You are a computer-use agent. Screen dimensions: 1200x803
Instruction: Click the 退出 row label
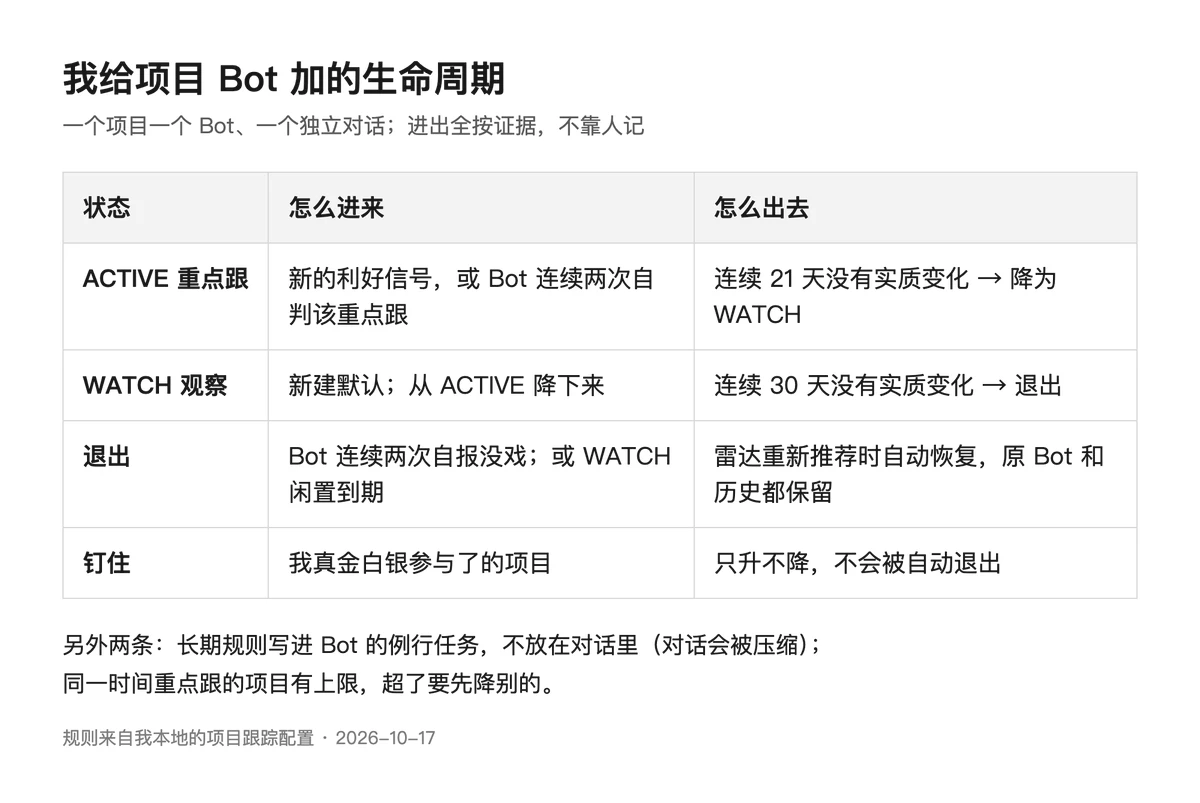[x=107, y=457]
